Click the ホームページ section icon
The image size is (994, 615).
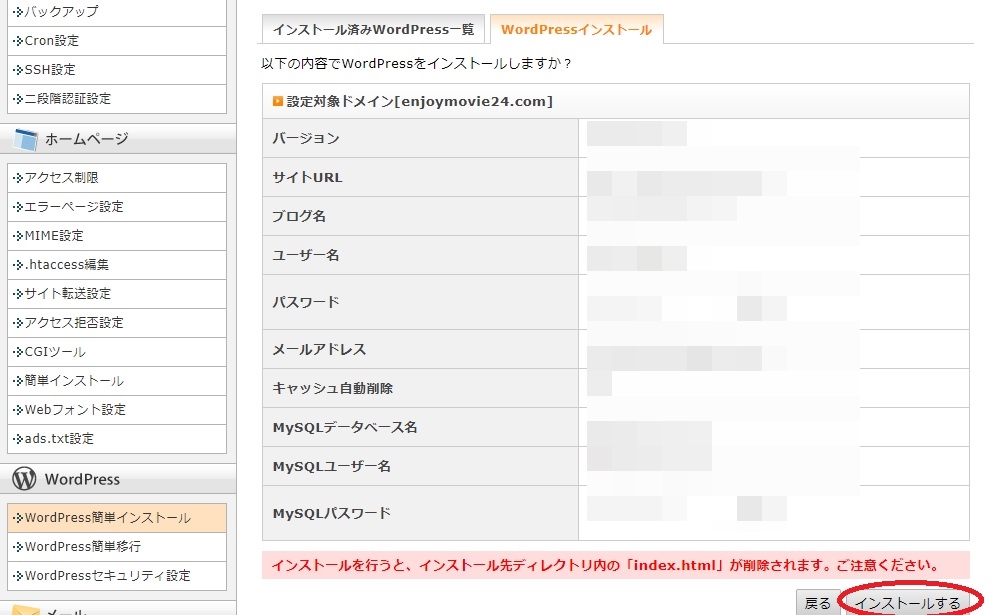(x=25, y=139)
